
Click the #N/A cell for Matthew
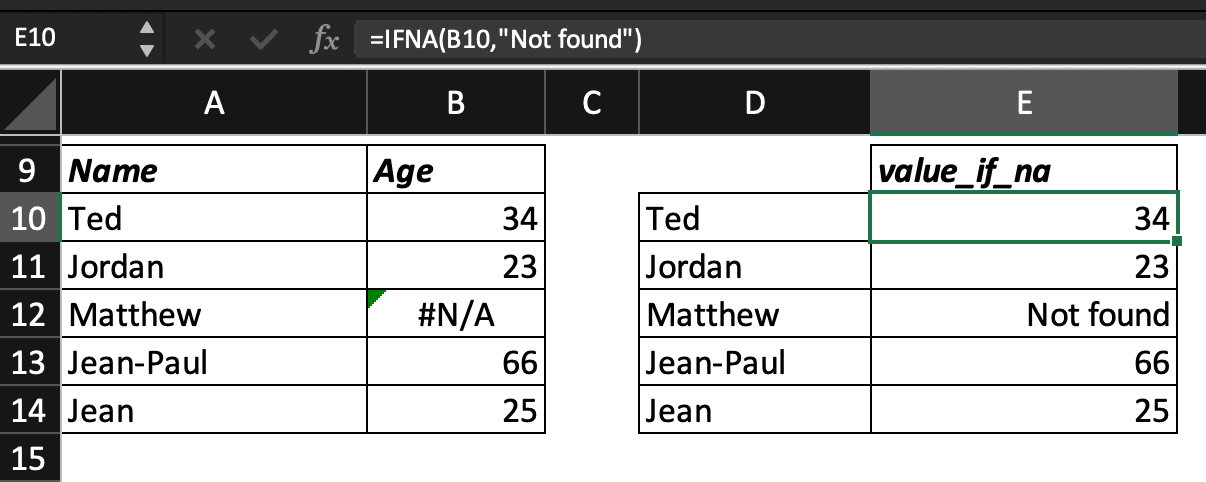click(x=456, y=315)
